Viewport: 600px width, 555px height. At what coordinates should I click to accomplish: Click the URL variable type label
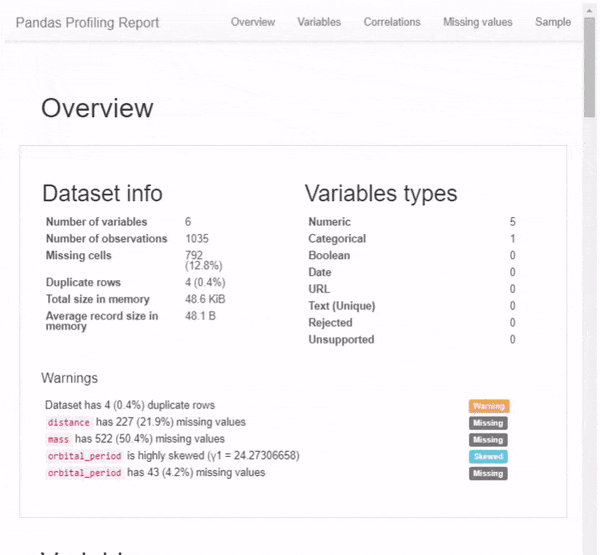[319, 289]
